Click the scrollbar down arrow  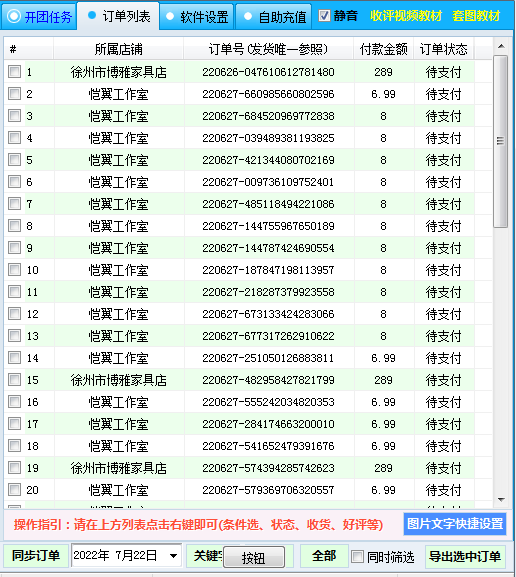click(501, 499)
